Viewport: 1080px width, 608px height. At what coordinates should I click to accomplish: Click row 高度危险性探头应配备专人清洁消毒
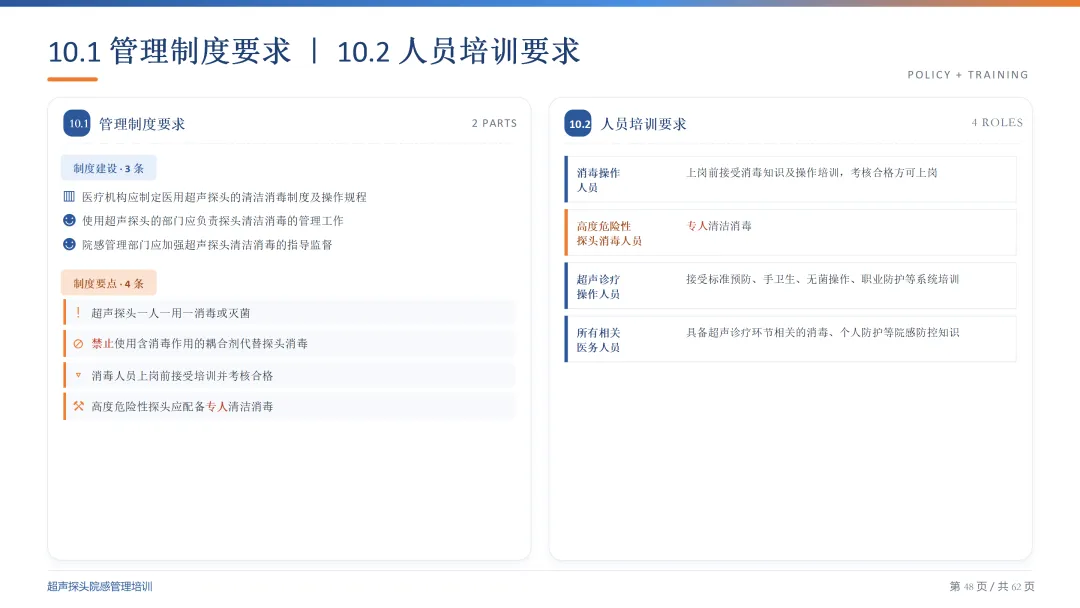(289, 406)
